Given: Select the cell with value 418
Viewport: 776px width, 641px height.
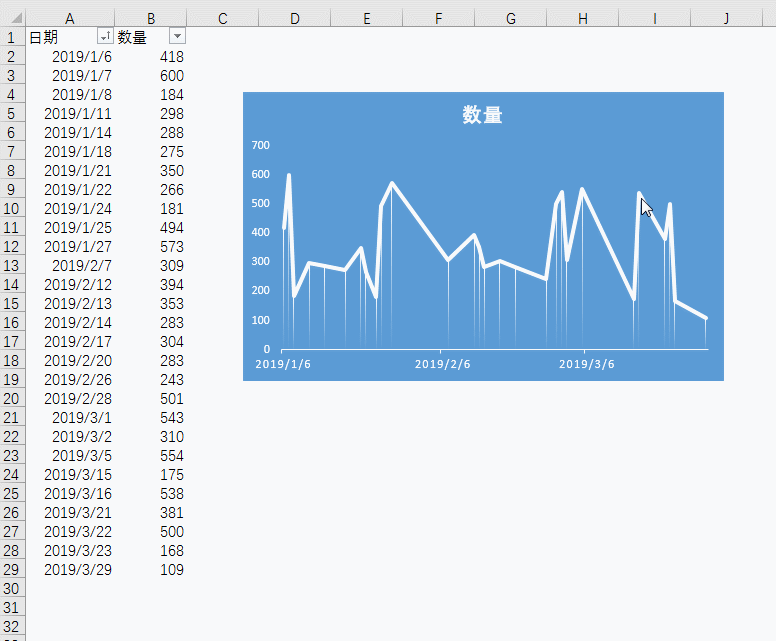Looking at the screenshot, I should tap(150, 56).
